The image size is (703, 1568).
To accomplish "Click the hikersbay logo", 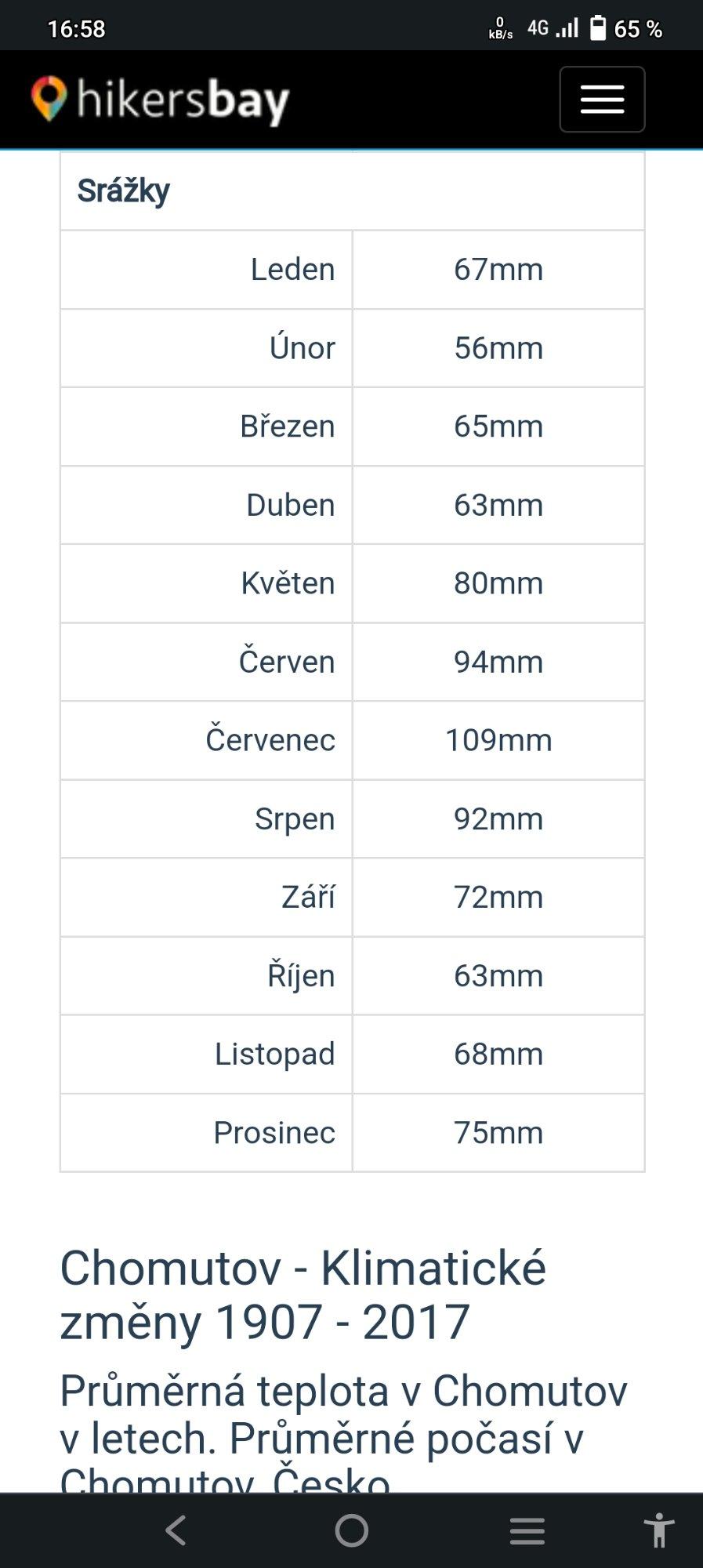I will pos(161,100).
